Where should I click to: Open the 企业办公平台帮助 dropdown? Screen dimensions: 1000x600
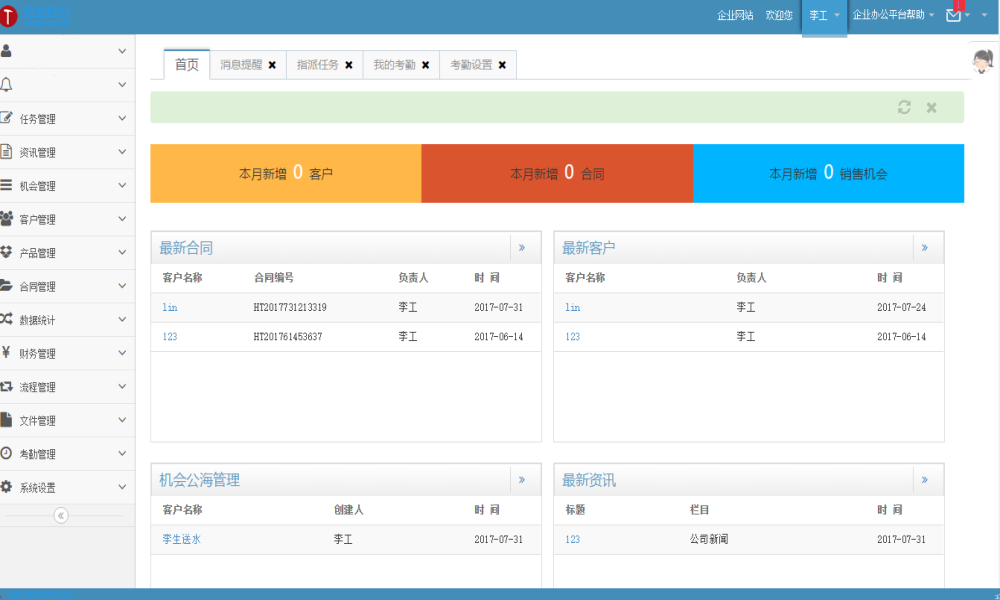(893, 15)
